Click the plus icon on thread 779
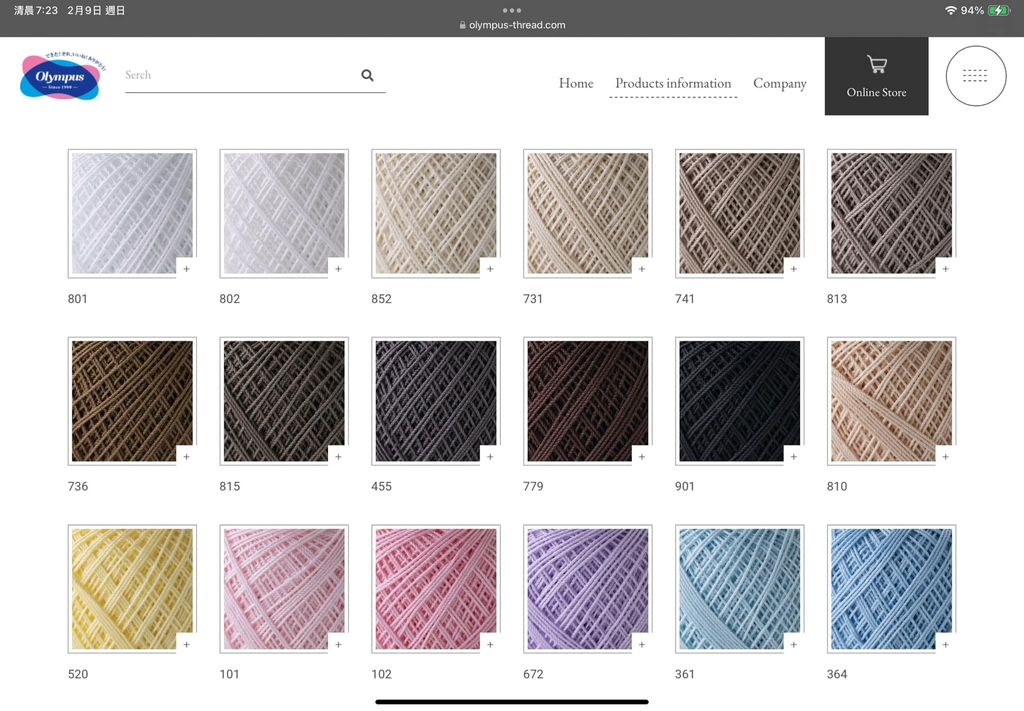Image resolution: width=1024 pixels, height=711 pixels. pyautogui.click(x=642, y=457)
